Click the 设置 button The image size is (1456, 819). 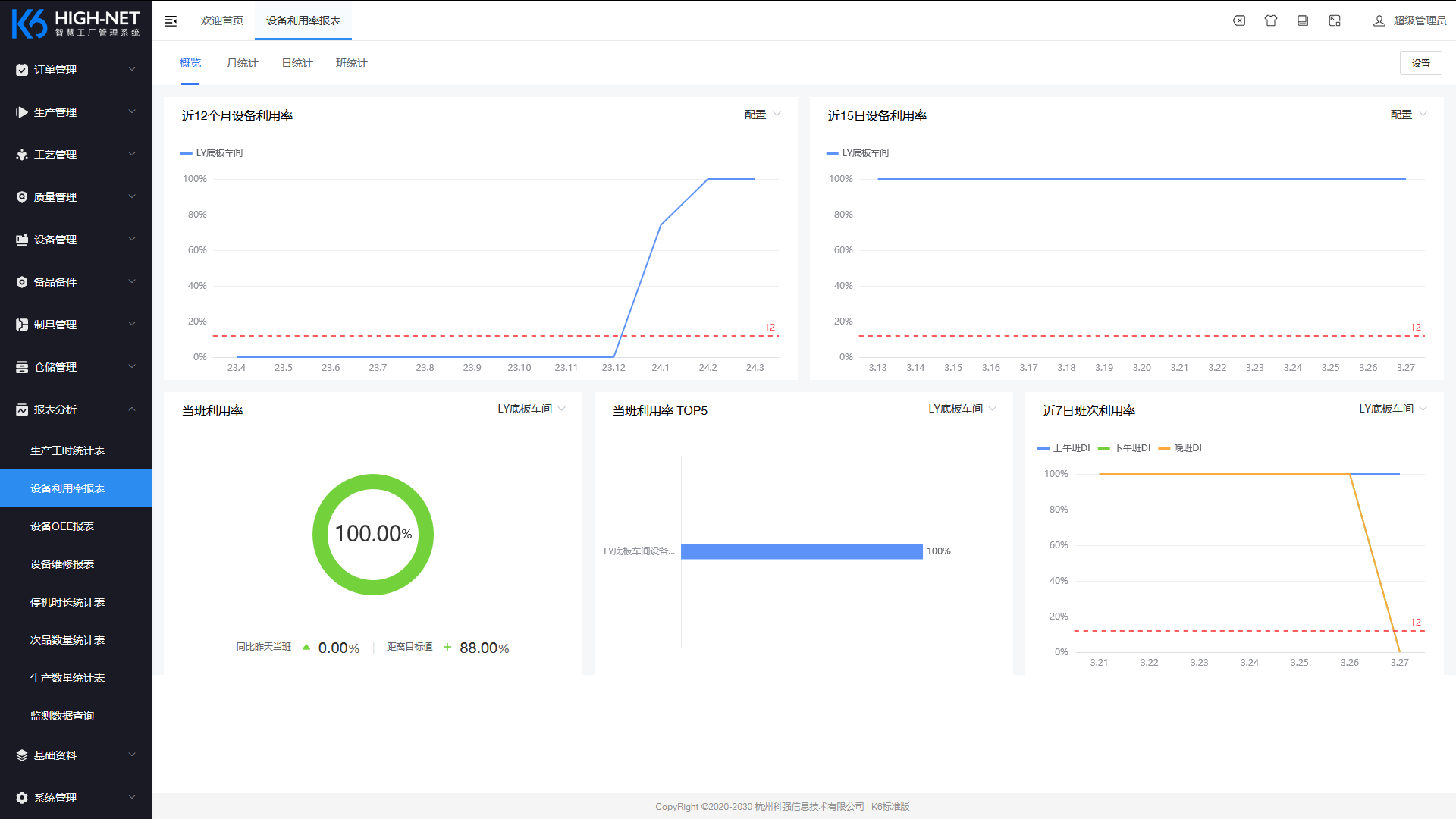point(1421,64)
